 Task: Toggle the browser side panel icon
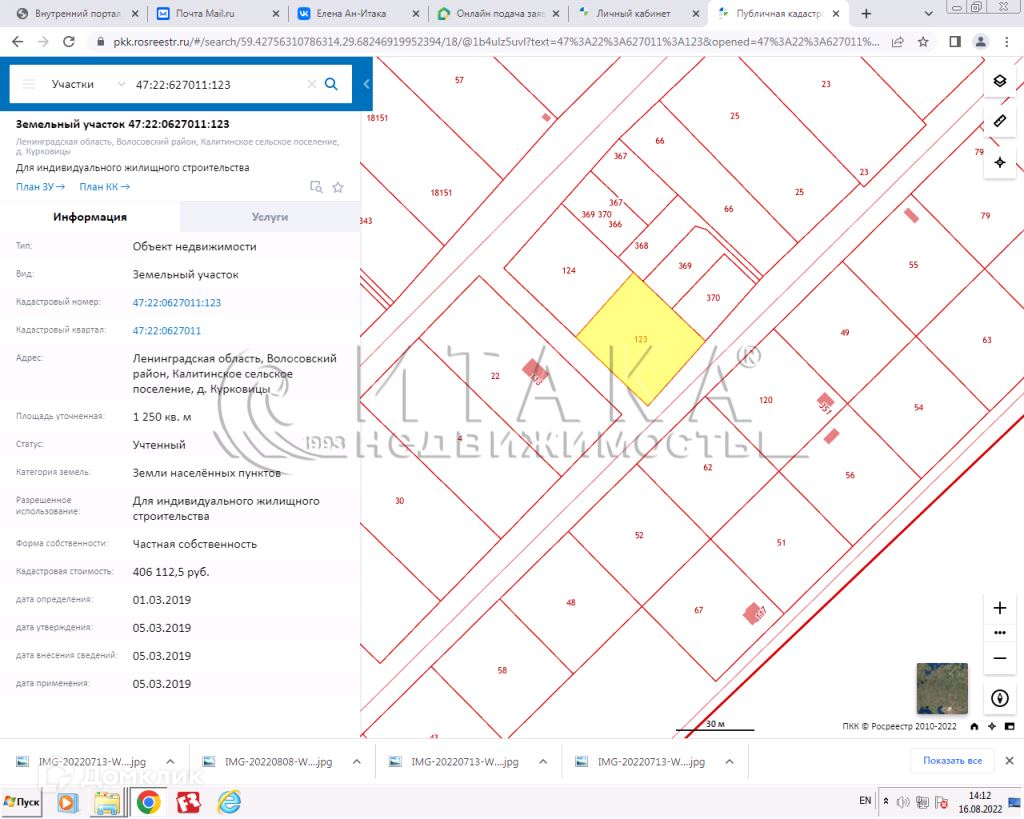[955, 42]
